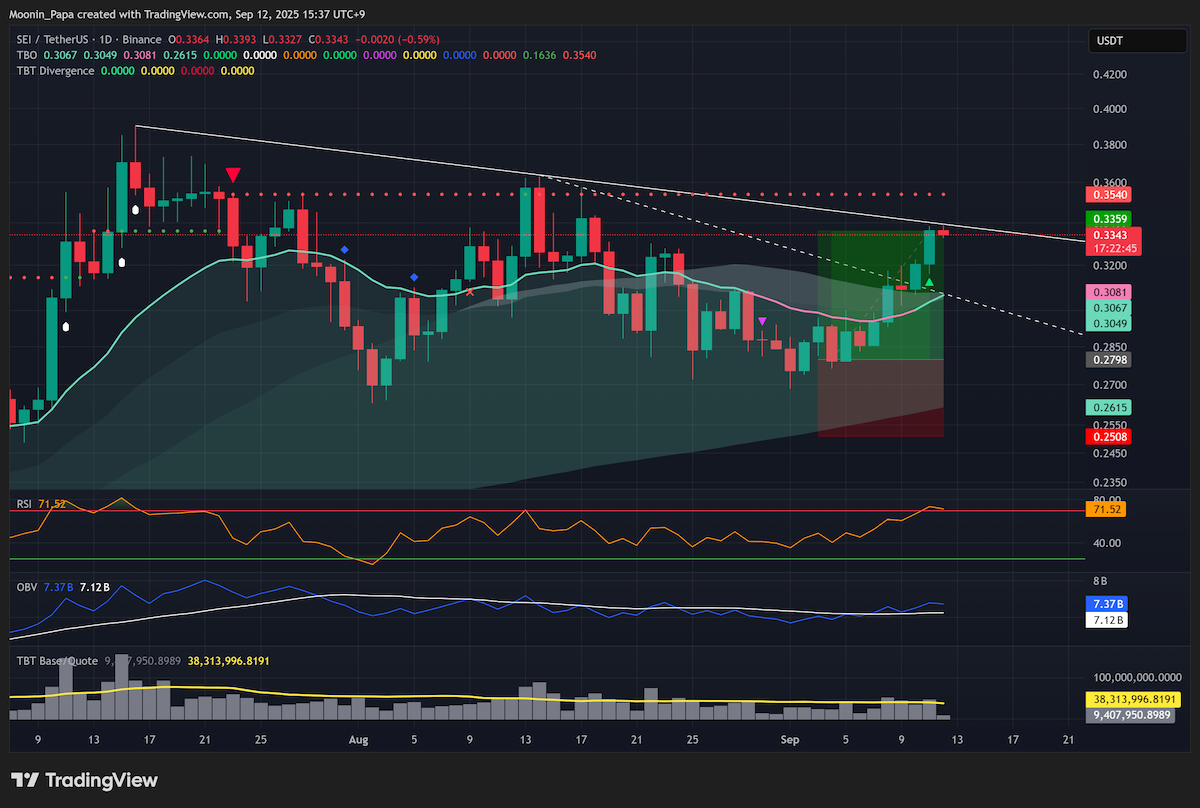Click the RSI pane label
The height and width of the screenshot is (808, 1200).
tap(25, 504)
